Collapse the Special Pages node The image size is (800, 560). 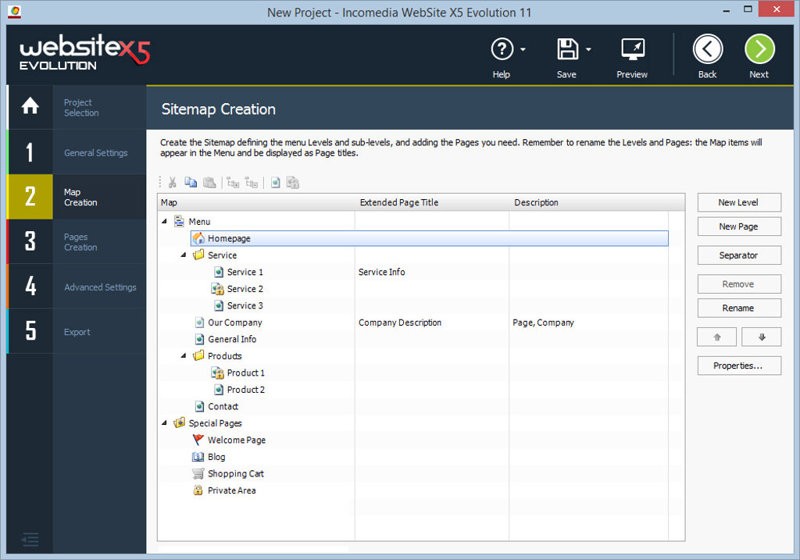165,423
